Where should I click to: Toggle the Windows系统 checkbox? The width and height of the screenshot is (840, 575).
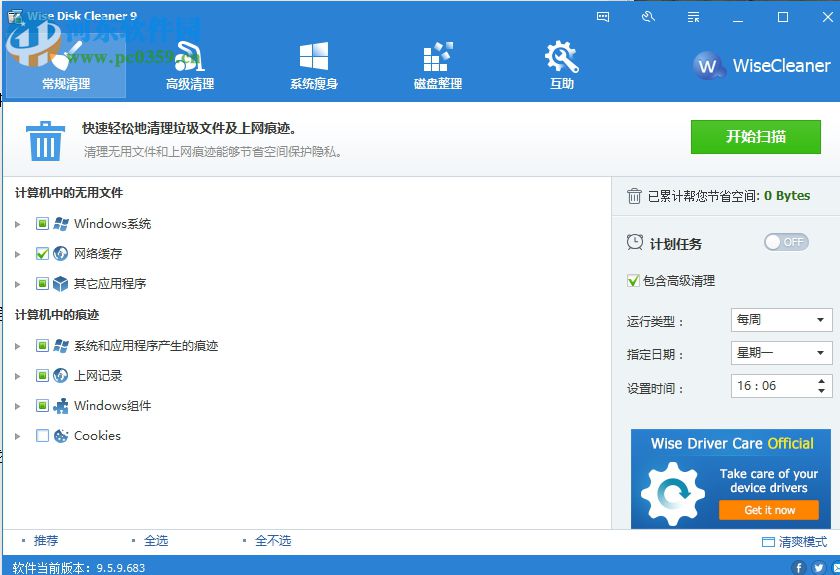coord(42,223)
